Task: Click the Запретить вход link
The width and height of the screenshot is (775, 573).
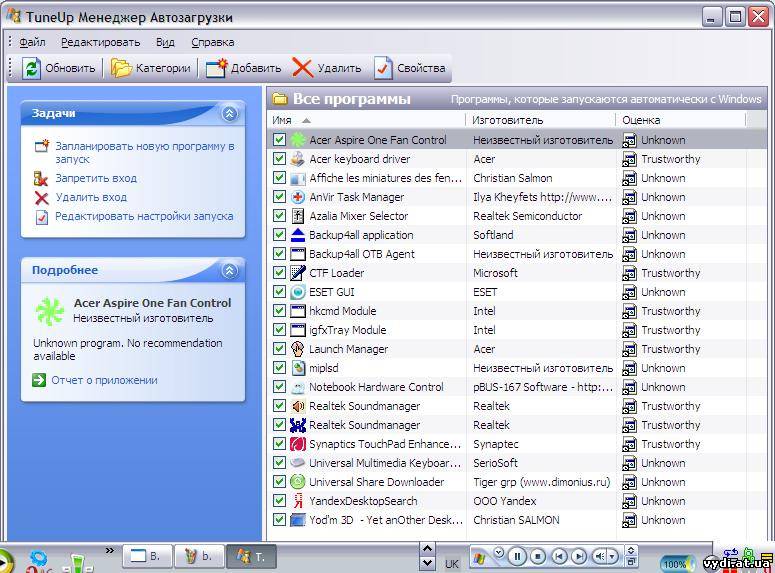Action: click(x=96, y=178)
